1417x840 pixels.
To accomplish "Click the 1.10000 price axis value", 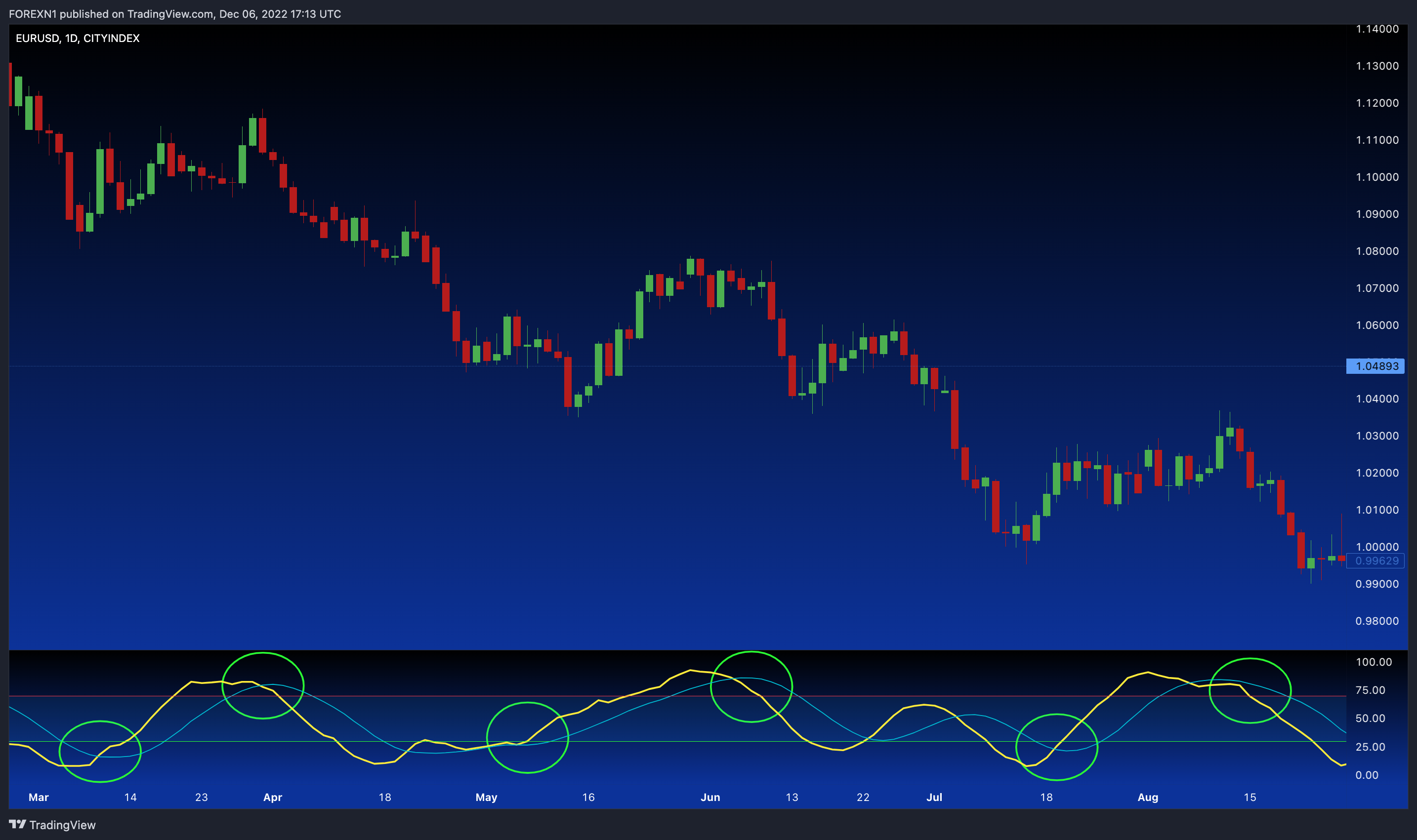I will point(1377,177).
